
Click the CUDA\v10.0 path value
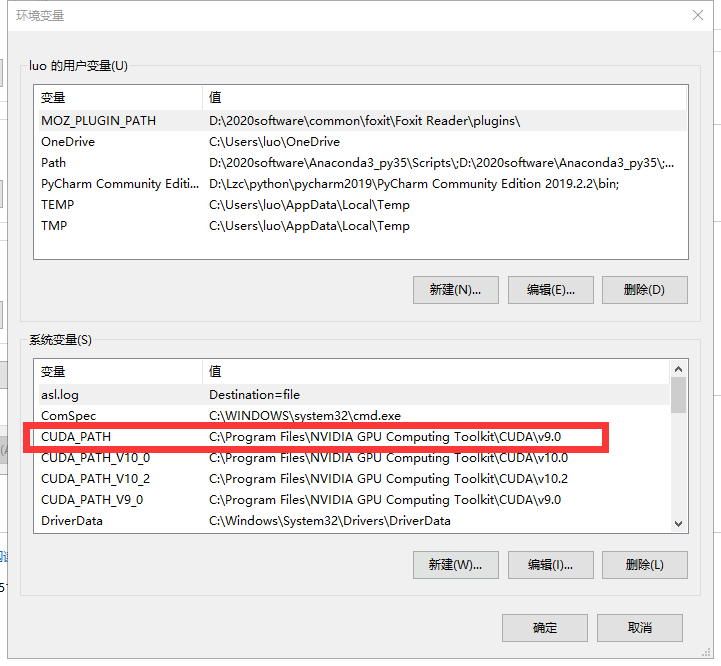[x=389, y=458]
